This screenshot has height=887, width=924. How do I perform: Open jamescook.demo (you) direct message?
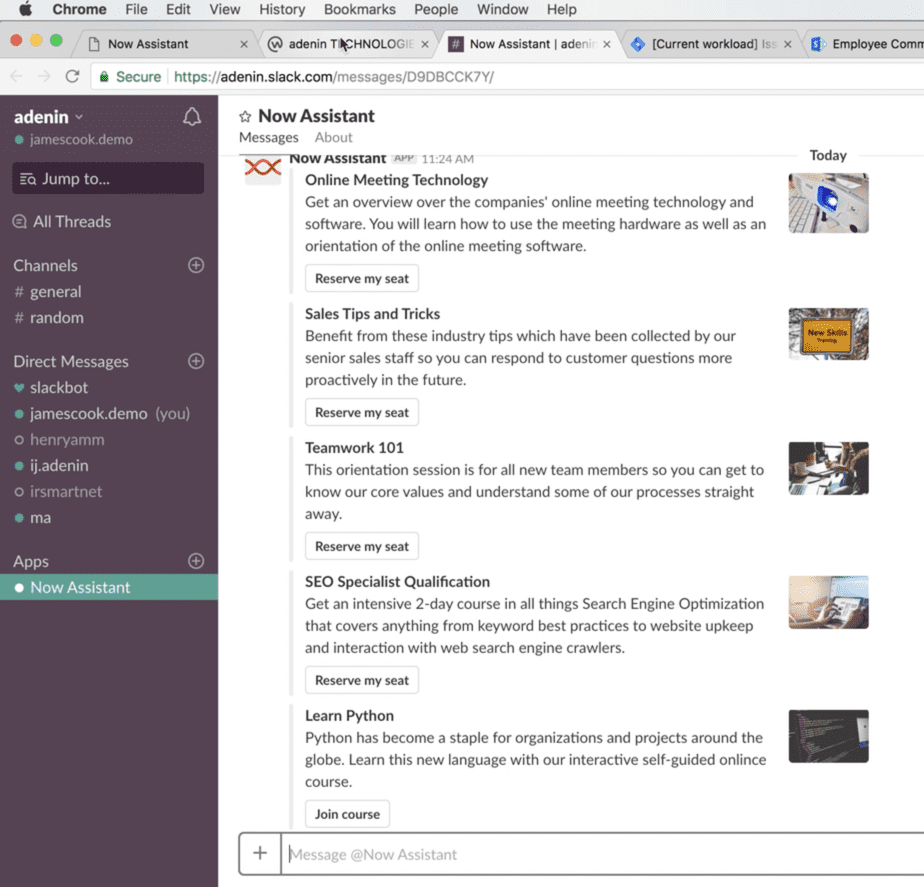110,414
